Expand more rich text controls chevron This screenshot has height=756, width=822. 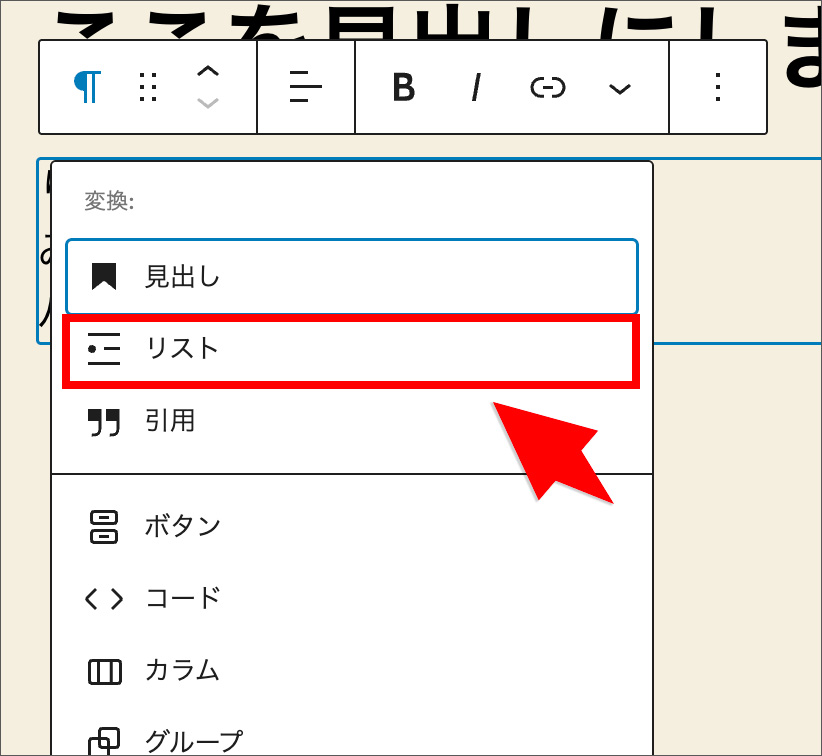pos(620,88)
